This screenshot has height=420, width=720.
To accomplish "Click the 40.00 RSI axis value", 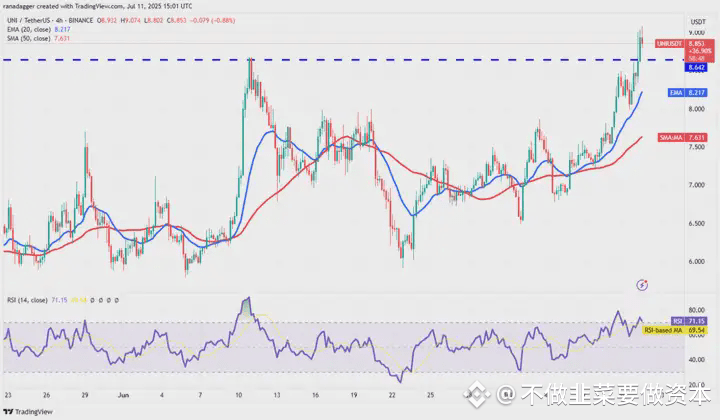I will point(697,360).
